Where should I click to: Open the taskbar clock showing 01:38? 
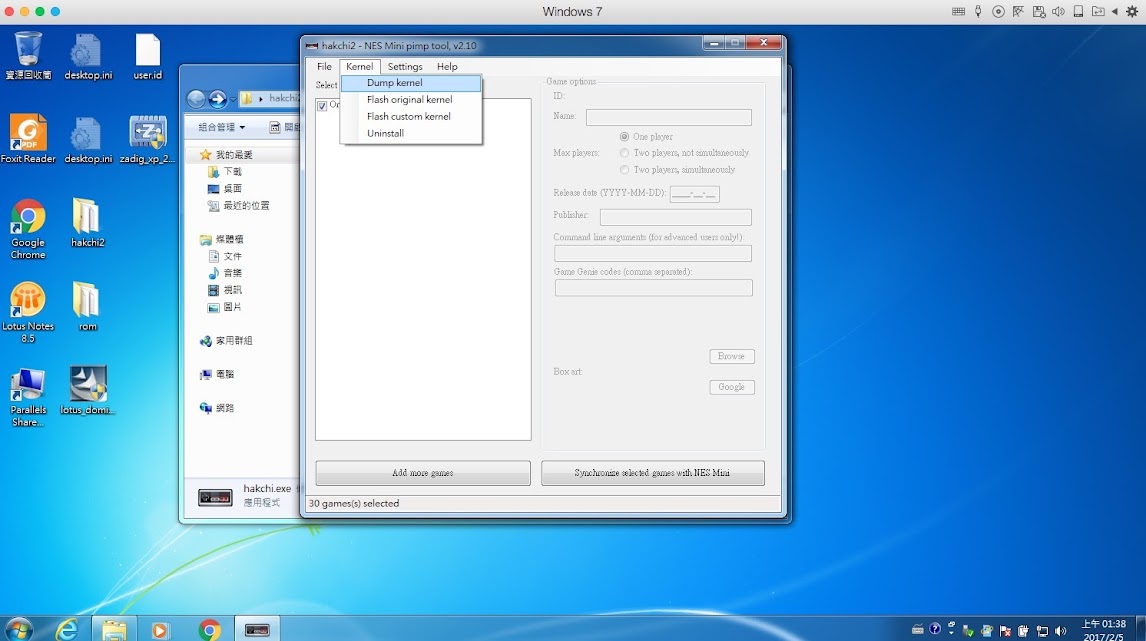pyautogui.click(x=1104, y=630)
